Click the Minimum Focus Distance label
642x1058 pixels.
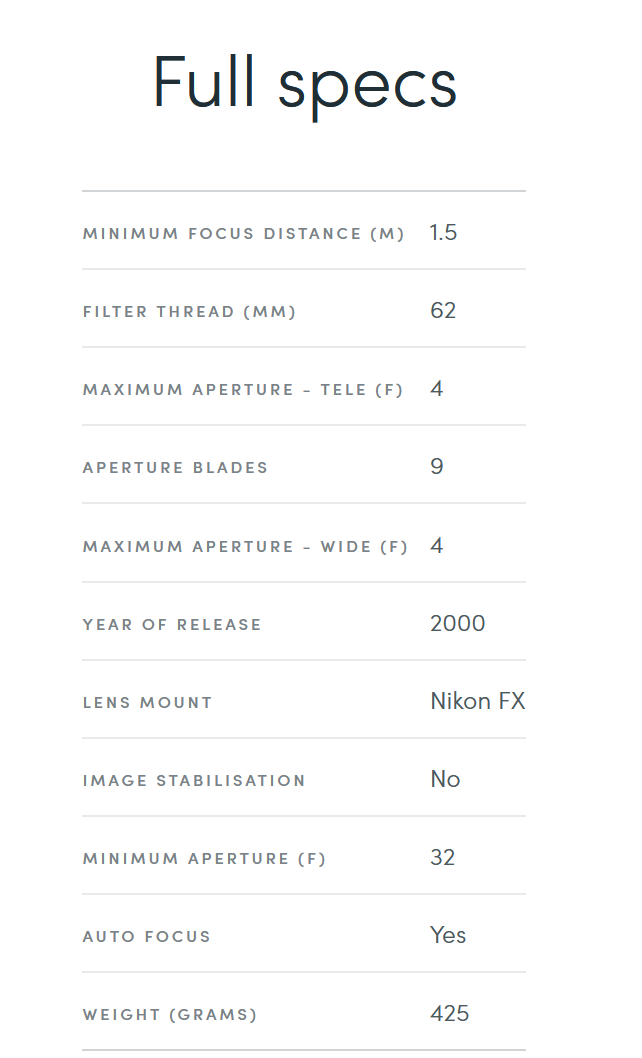click(243, 234)
